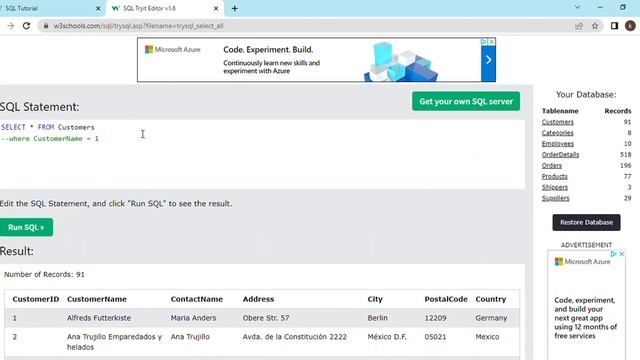Click inside the SQL statement editor

point(262,154)
